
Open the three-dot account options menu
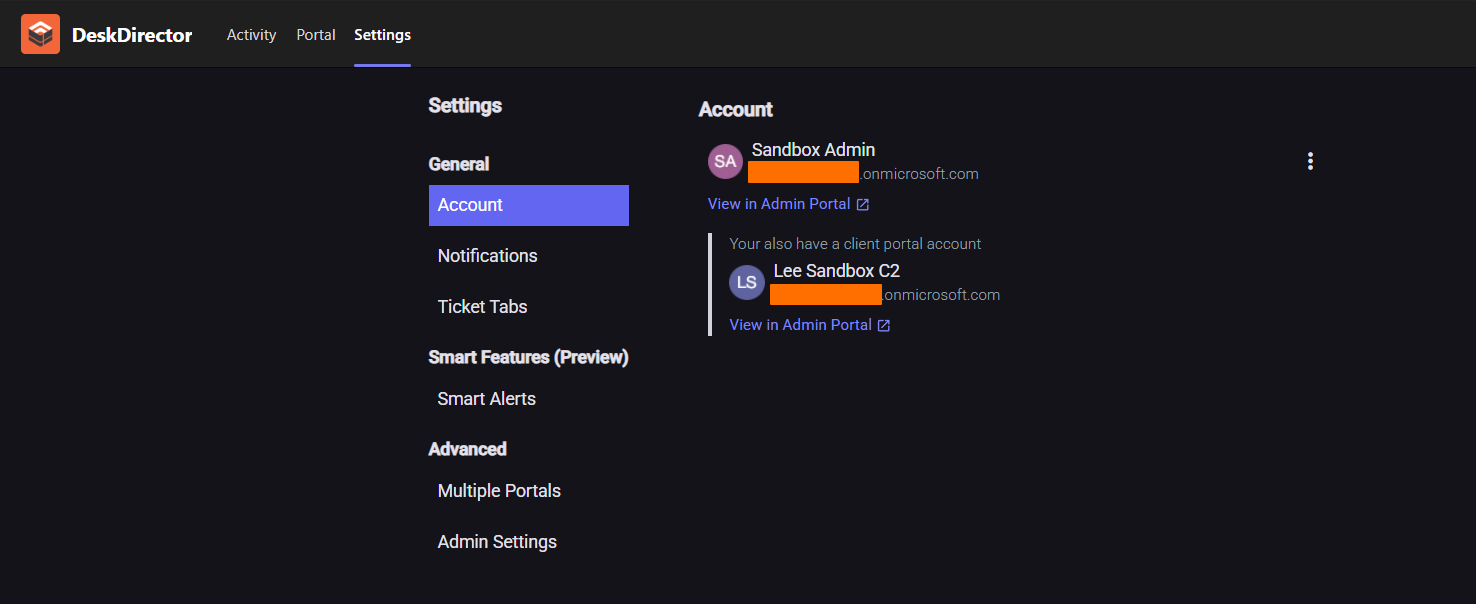(1310, 161)
